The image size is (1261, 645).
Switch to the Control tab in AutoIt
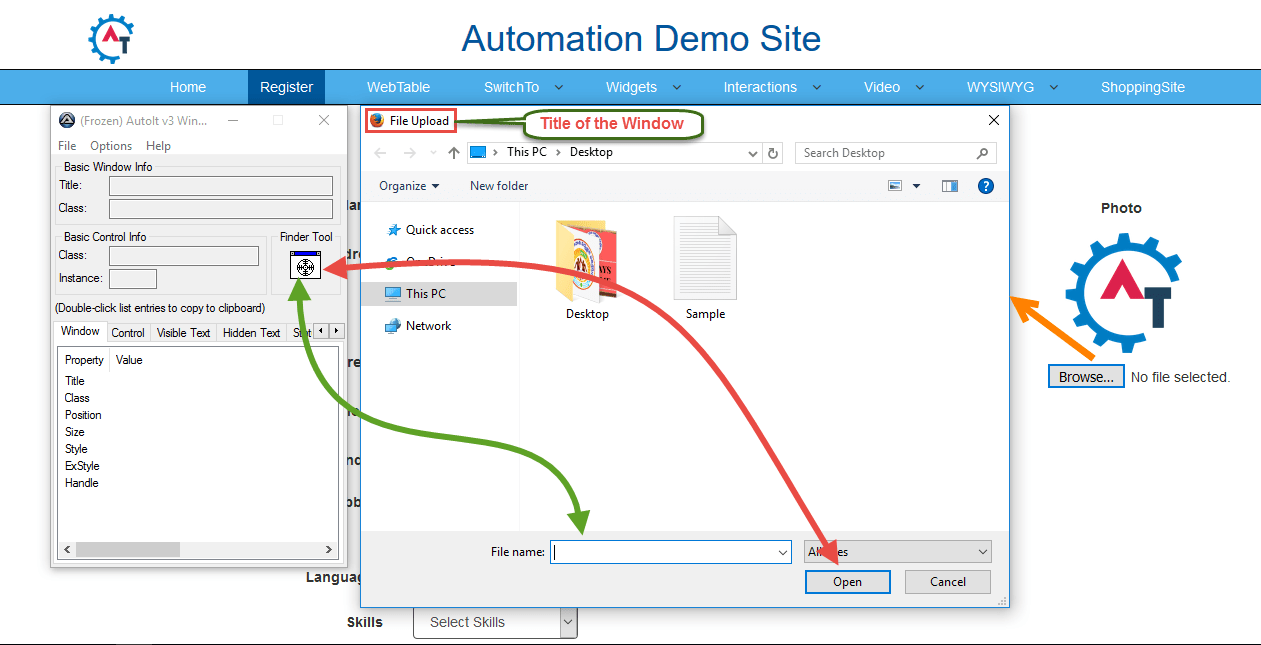pyautogui.click(x=127, y=332)
